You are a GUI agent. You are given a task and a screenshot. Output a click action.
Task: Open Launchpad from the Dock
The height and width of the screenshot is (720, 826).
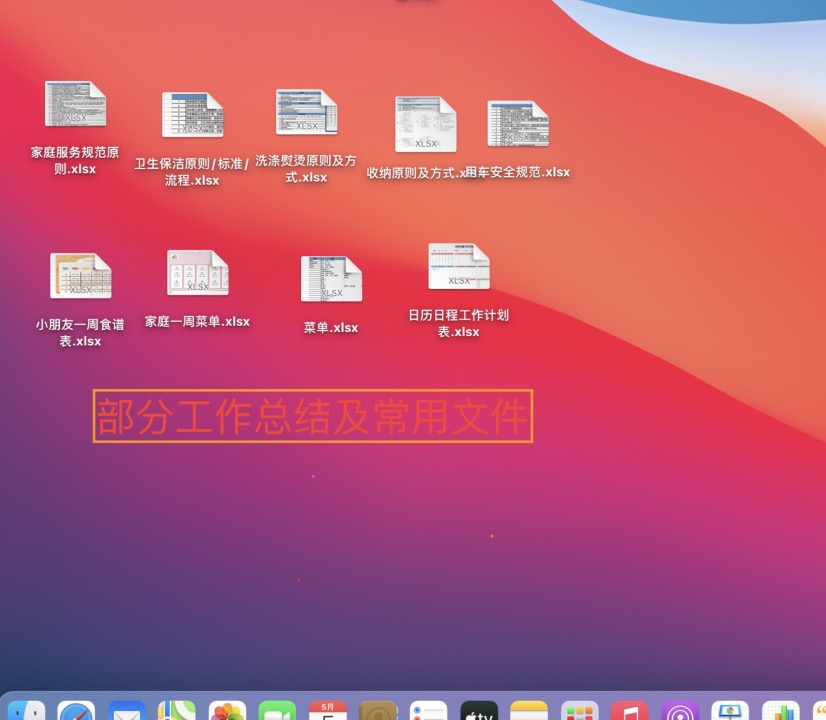[x=579, y=710]
